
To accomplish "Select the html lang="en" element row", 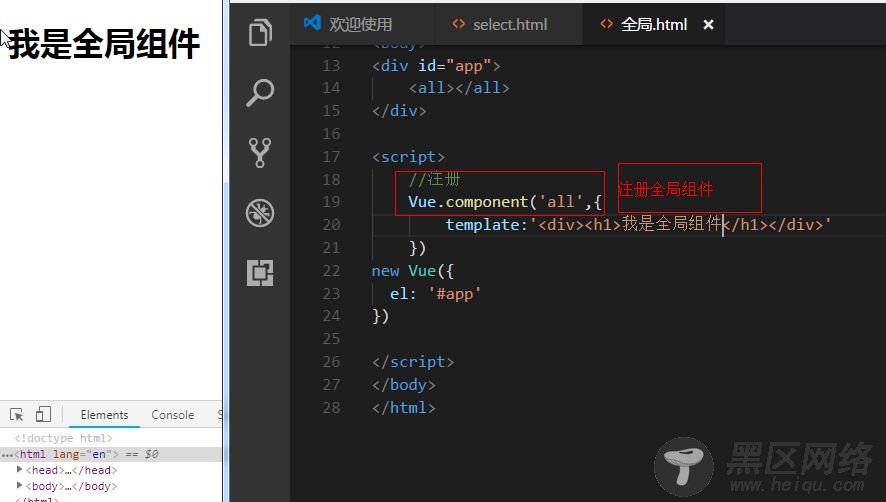I will 111,454.
